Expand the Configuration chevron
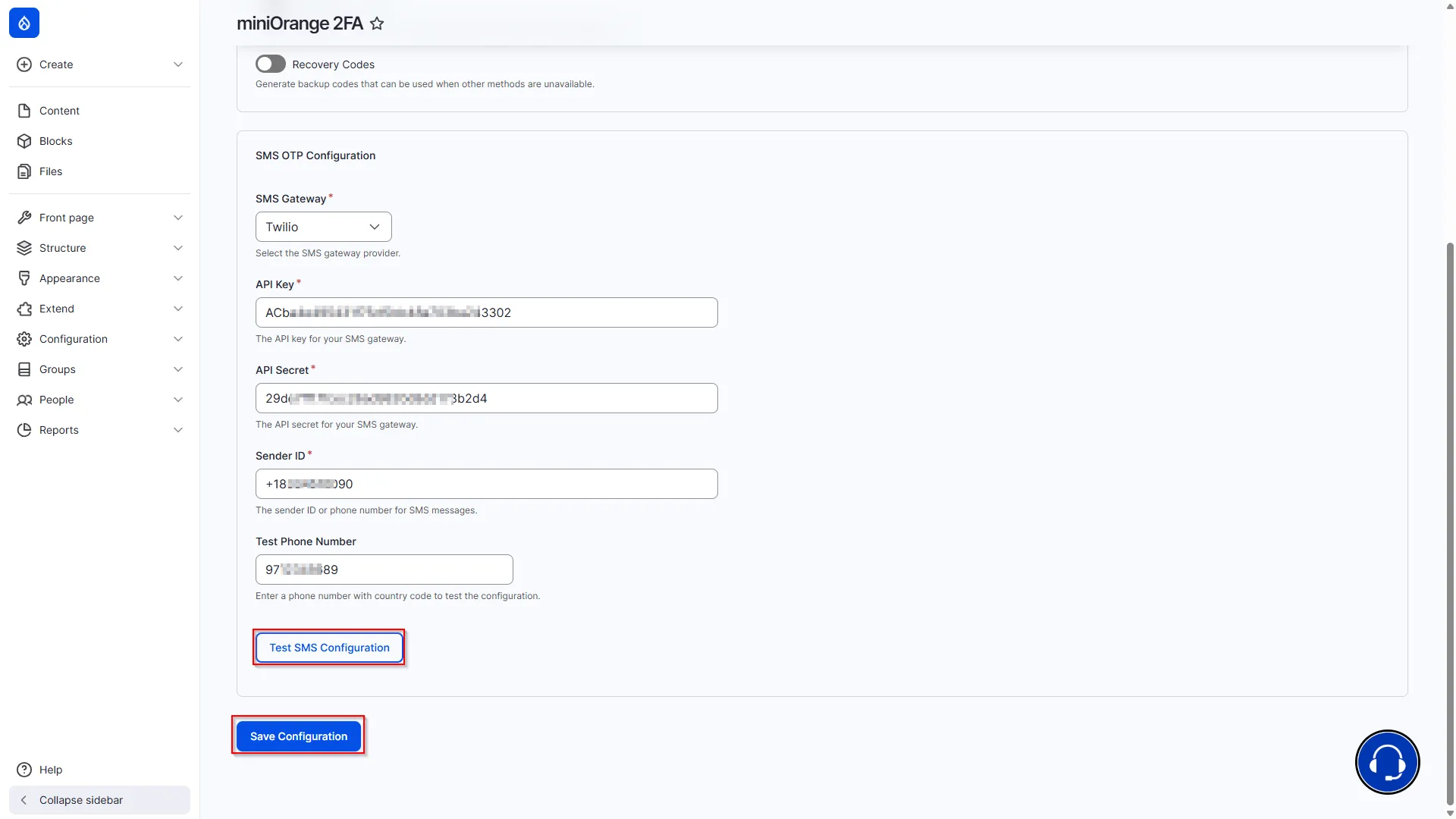 coord(178,339)
